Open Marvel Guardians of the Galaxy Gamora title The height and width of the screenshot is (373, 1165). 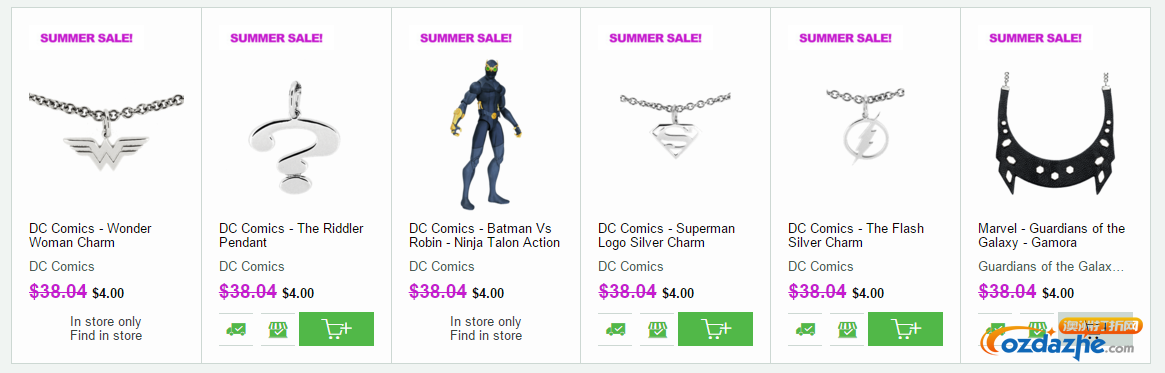point(1051,236)
